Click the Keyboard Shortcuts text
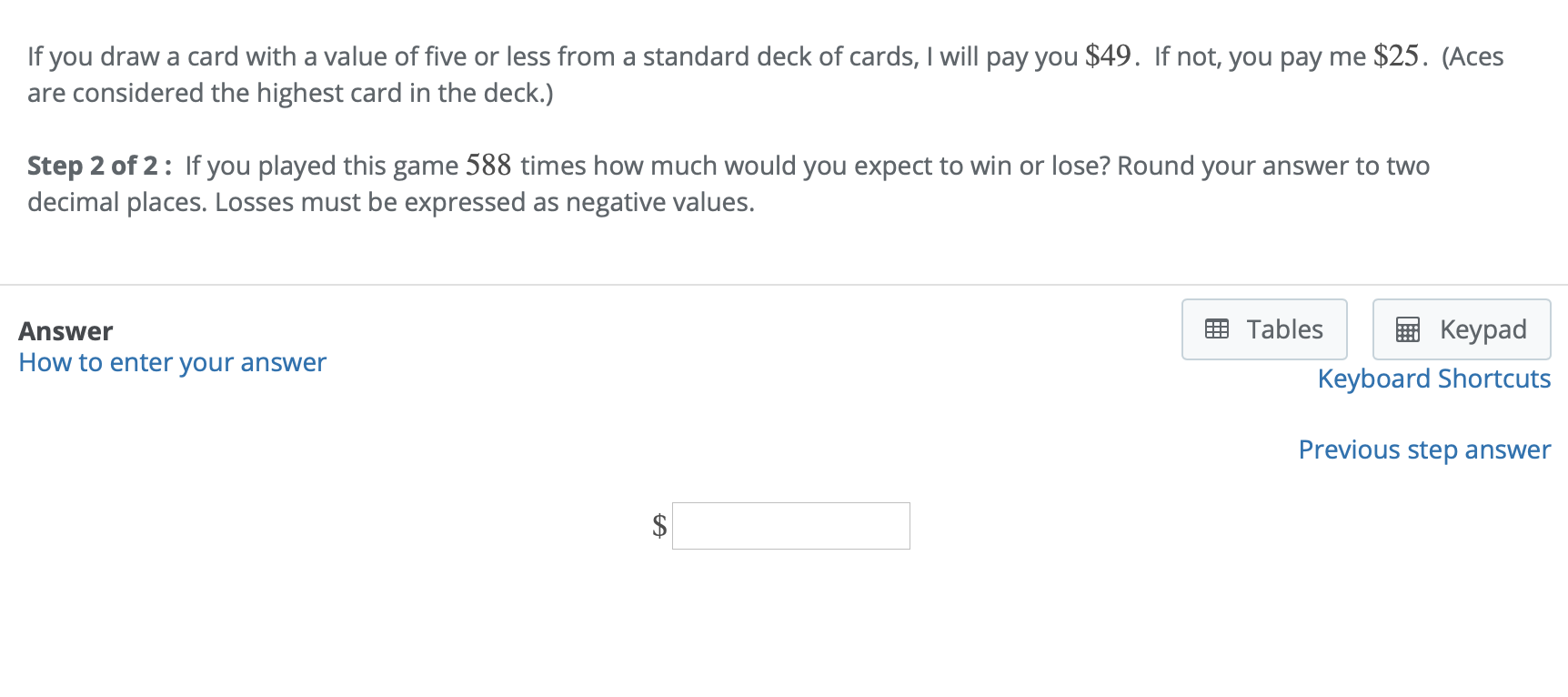This screenshot has width=1568, height=697. 1434,379
